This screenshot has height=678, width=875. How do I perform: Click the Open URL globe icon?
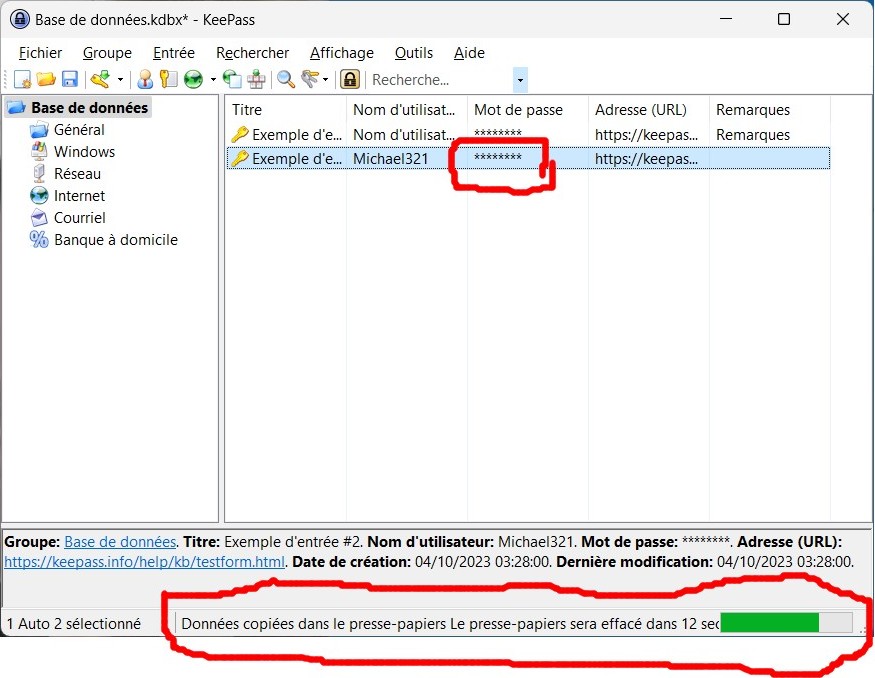tap(193, 80)
